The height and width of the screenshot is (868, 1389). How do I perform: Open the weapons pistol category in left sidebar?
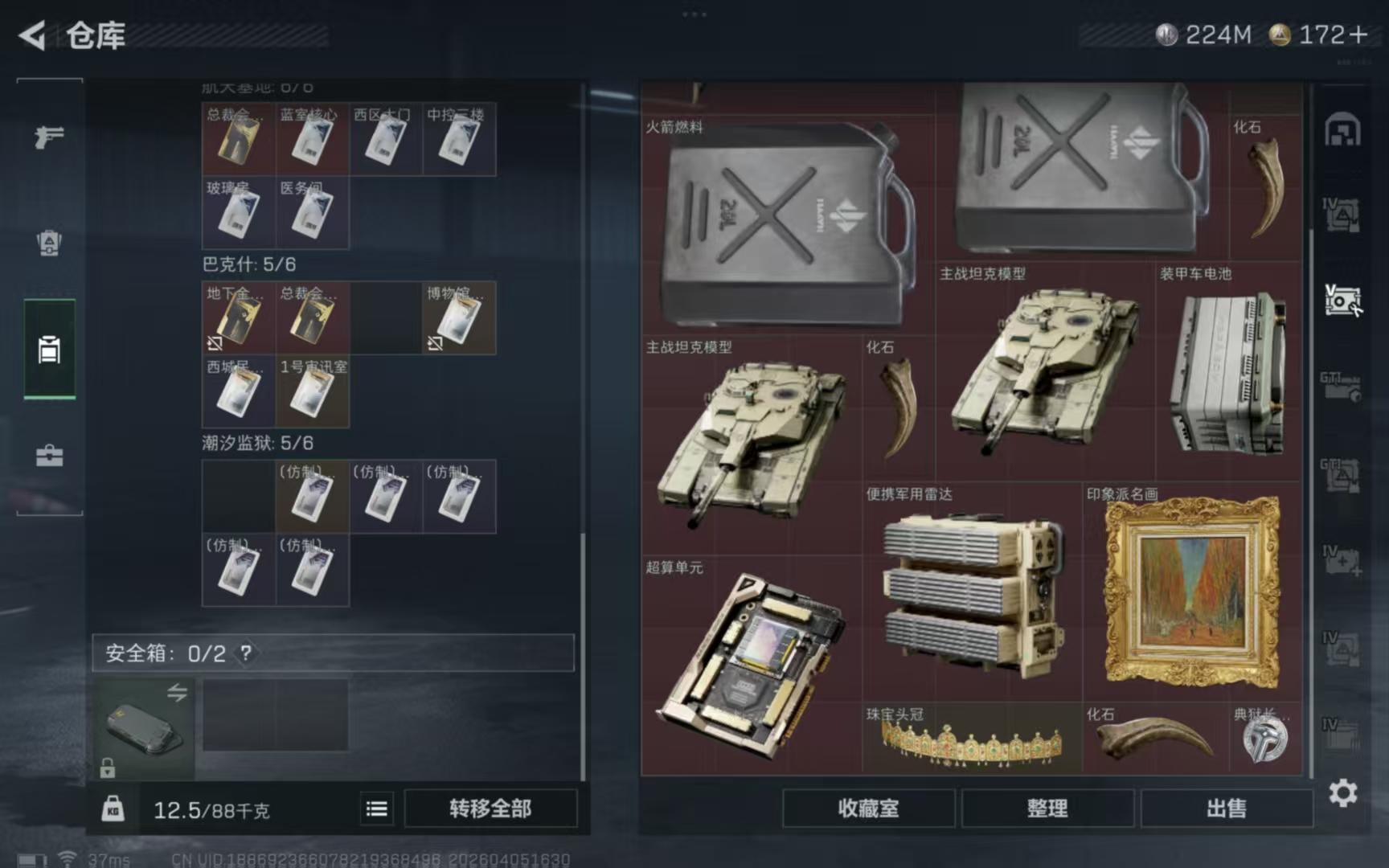49,137
